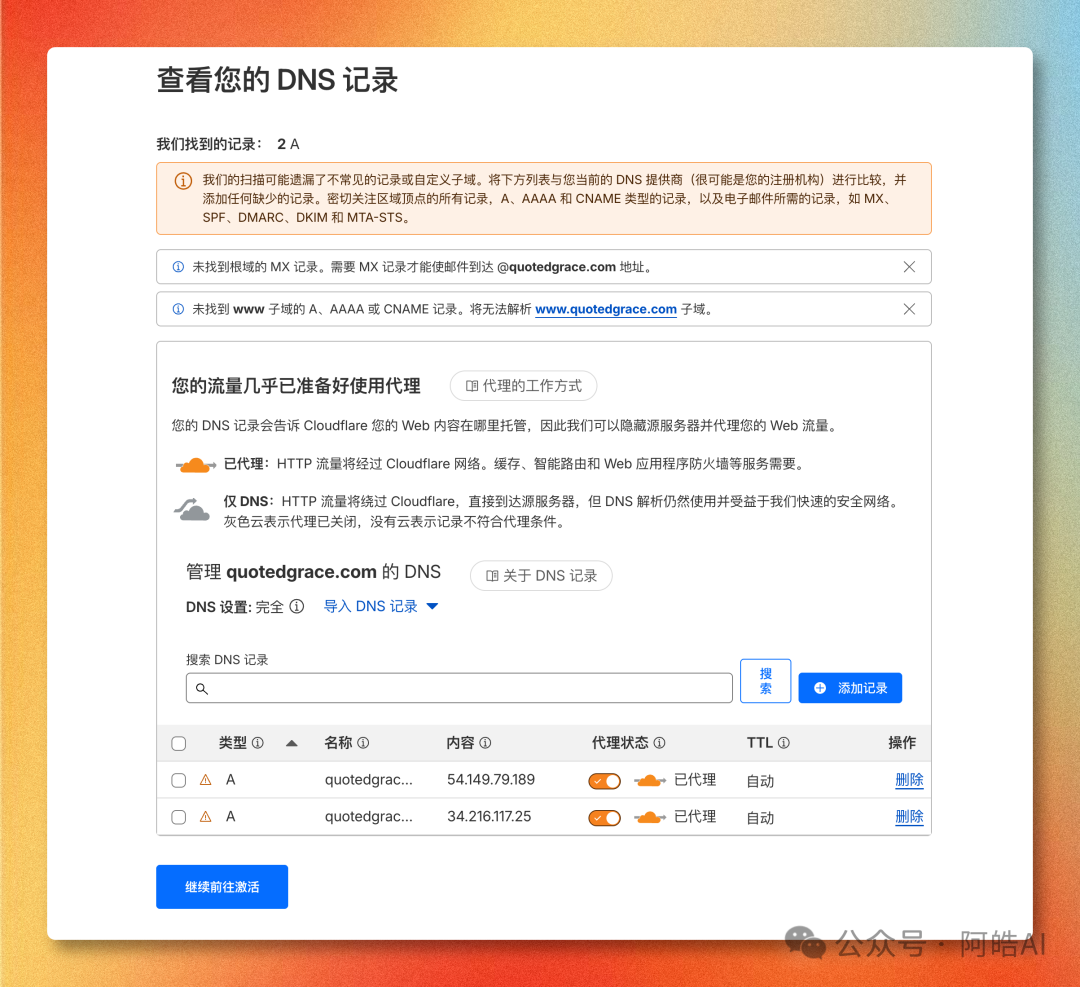1080x987 pixels.
Task: Click the info icon in MX record notice
Action: pos(178,267)
